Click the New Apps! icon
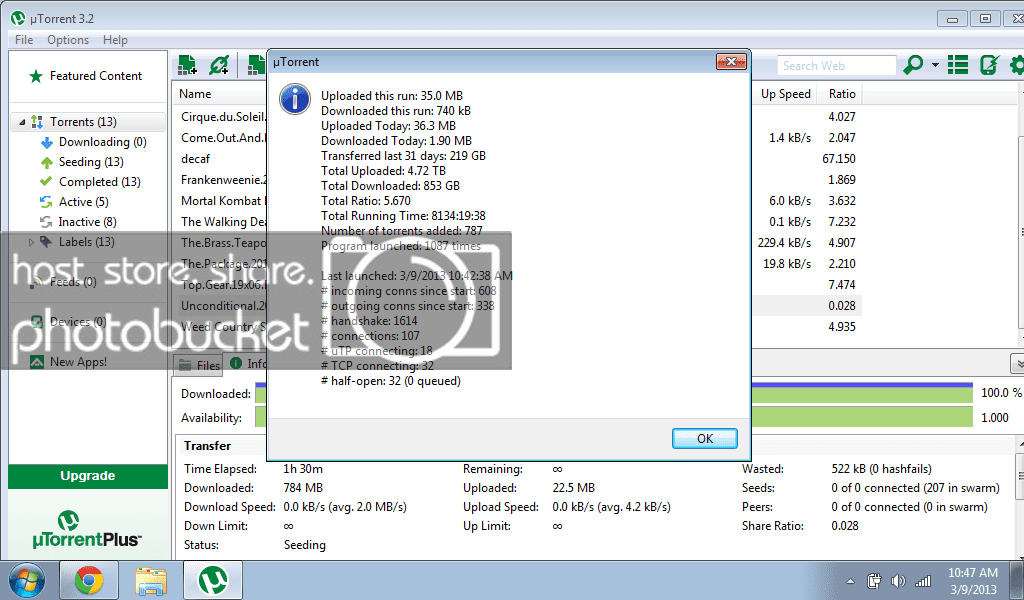 pos(37,362)
